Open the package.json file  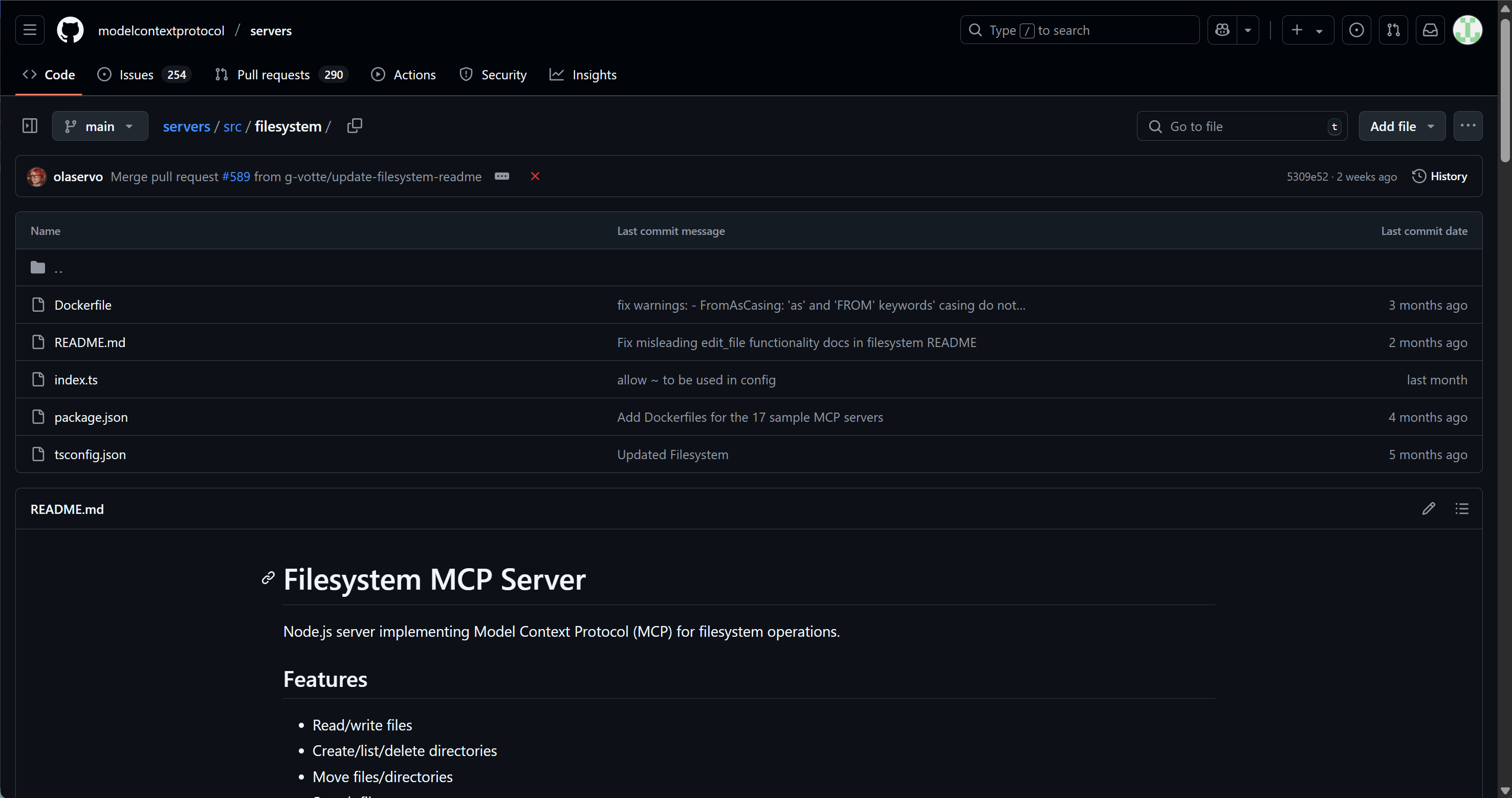tap(91, 417)
